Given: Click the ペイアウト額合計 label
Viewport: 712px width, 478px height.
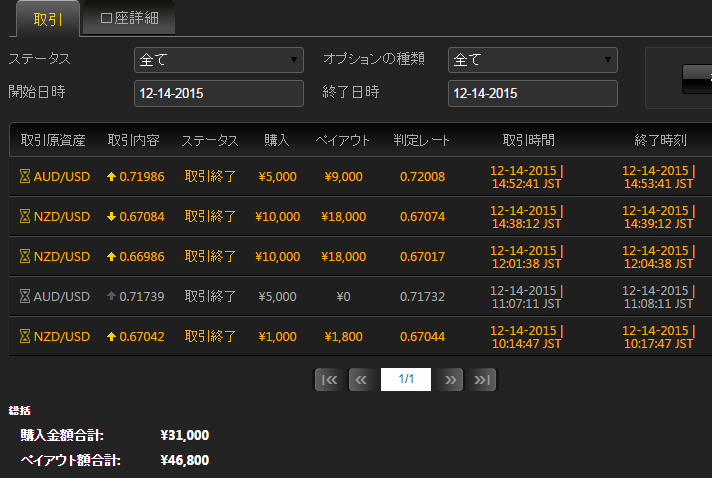Looking at the screenshot, I should coord(71,460).
